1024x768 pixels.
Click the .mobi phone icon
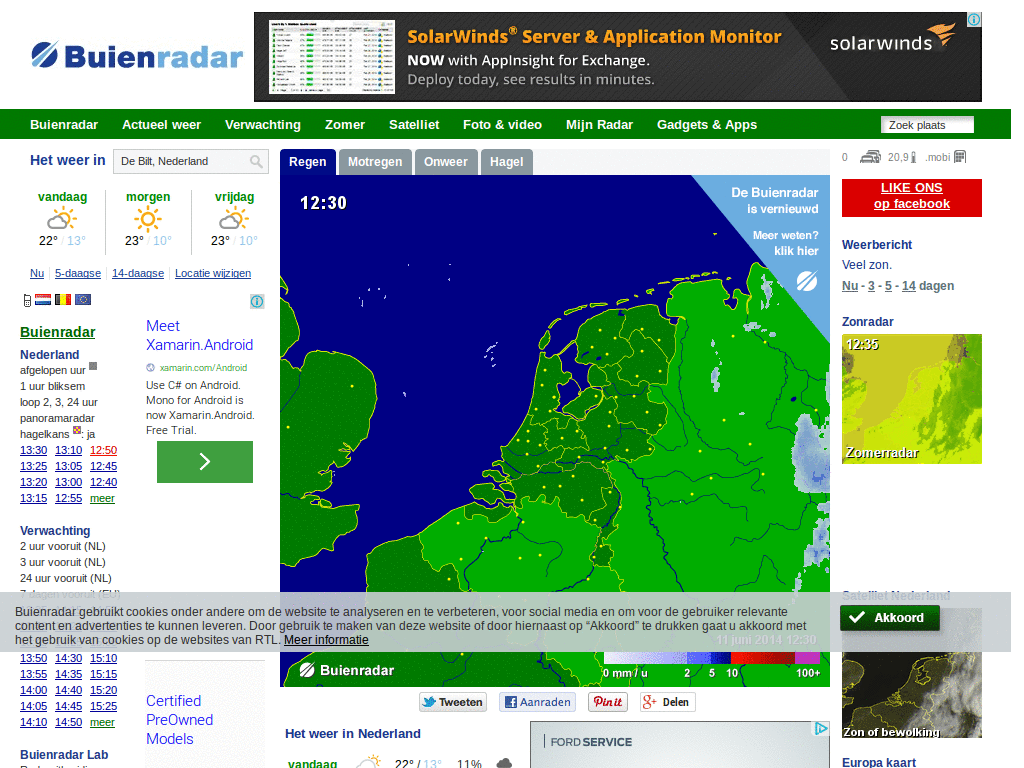(960, 157)
